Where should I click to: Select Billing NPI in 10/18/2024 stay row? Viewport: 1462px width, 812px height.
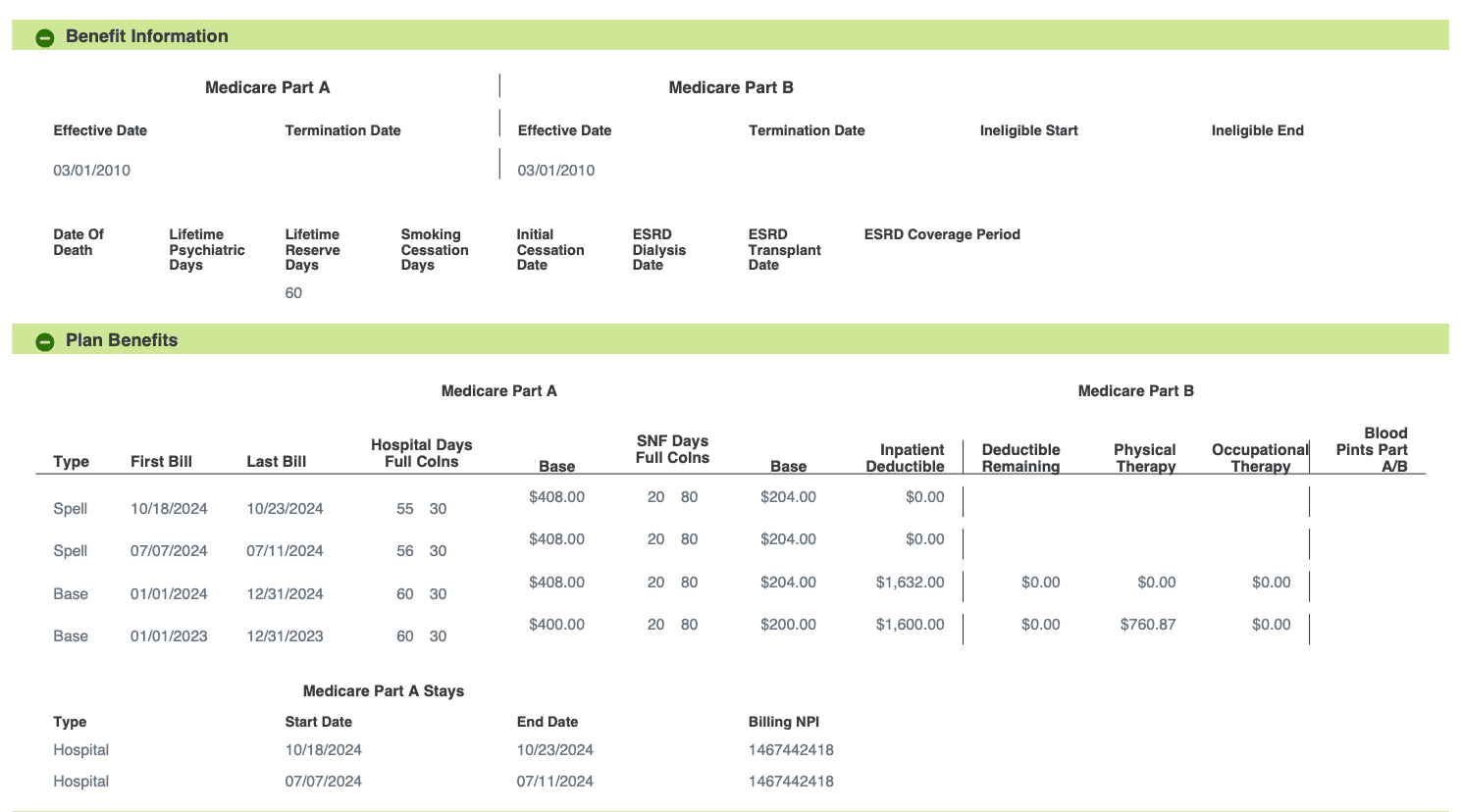(791, 750)
